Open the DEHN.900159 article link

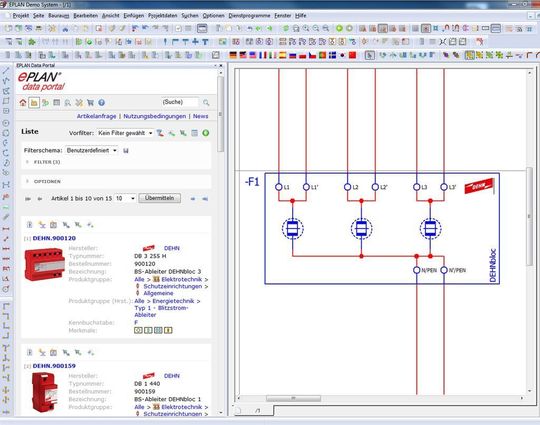click(x=54, y=366)
